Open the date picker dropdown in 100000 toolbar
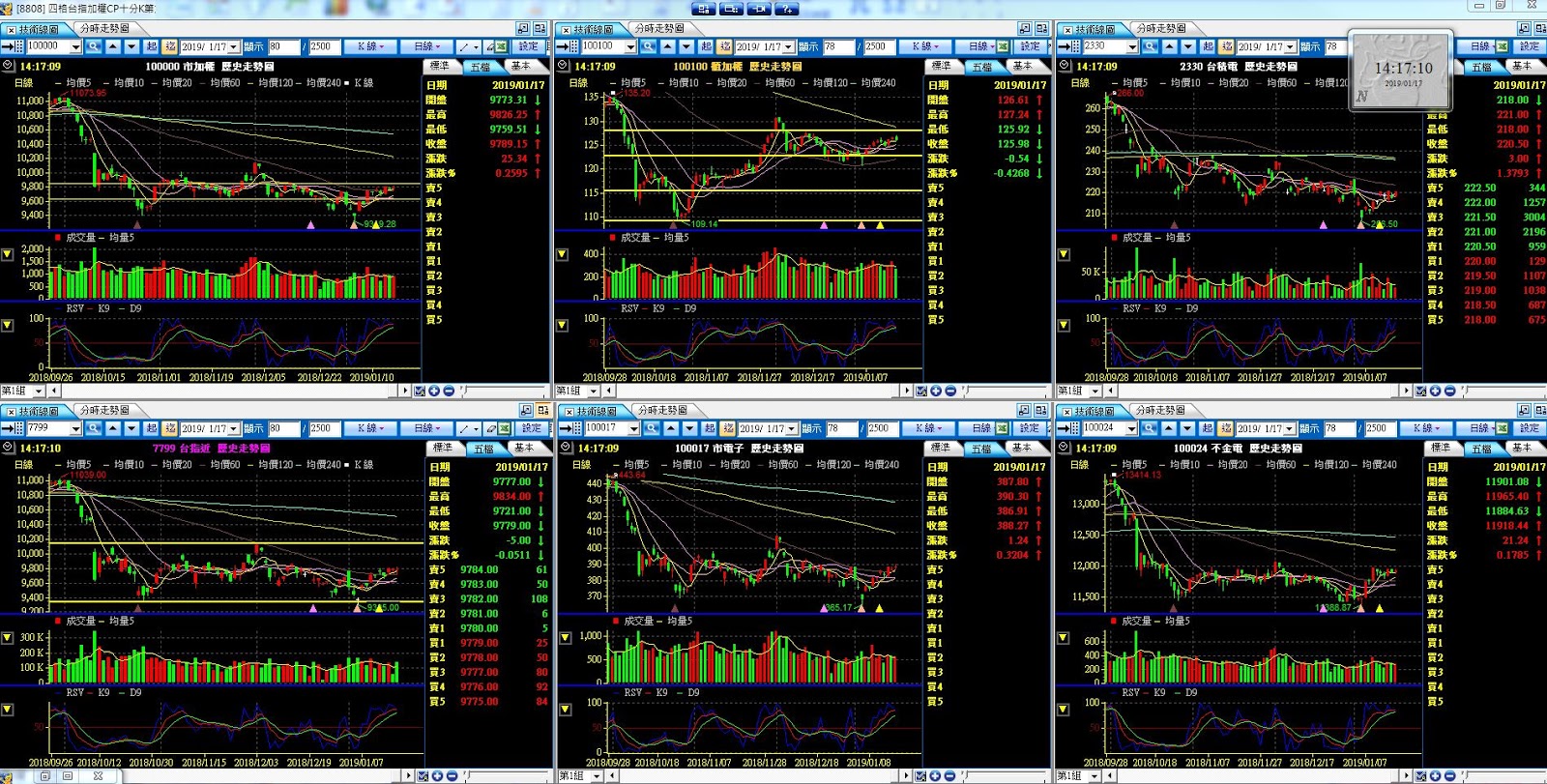This screenshot has width=1547, height=784. (x=234, y=46)
